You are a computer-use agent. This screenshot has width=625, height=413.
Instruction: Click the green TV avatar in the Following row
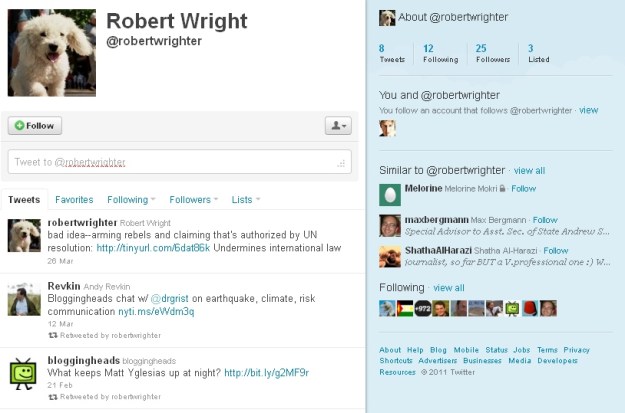coord(512,308)
